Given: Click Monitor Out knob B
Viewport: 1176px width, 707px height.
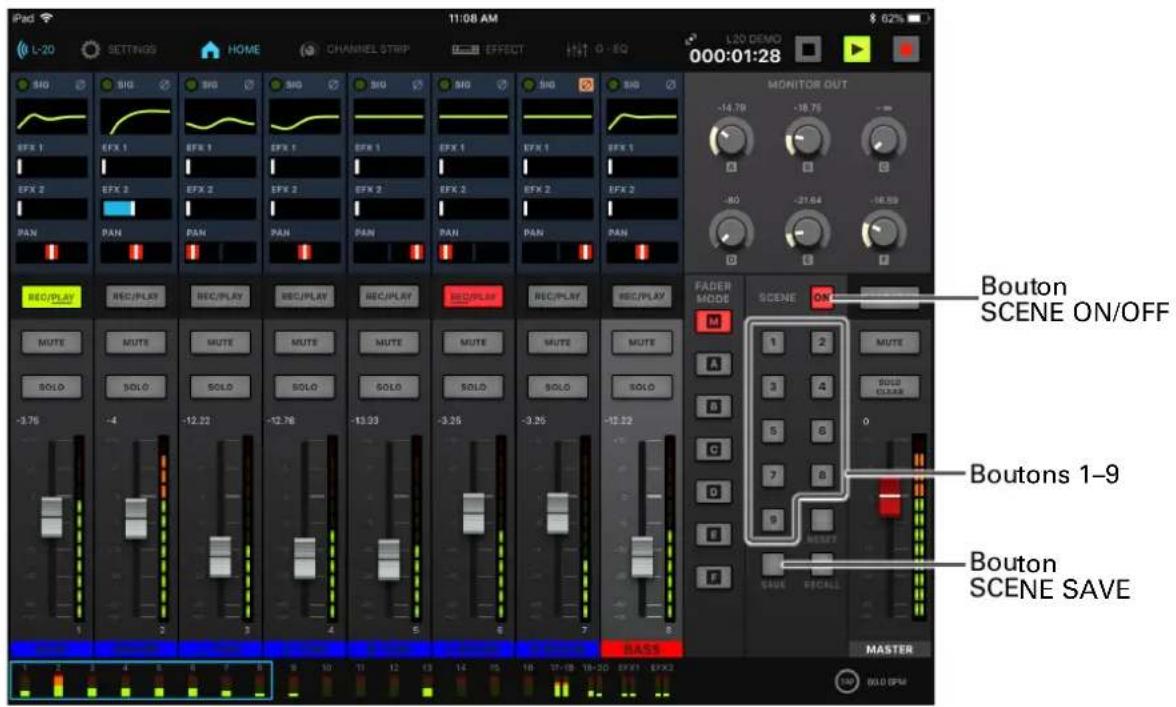Looking at the screenshot, I should coord(808,140).
